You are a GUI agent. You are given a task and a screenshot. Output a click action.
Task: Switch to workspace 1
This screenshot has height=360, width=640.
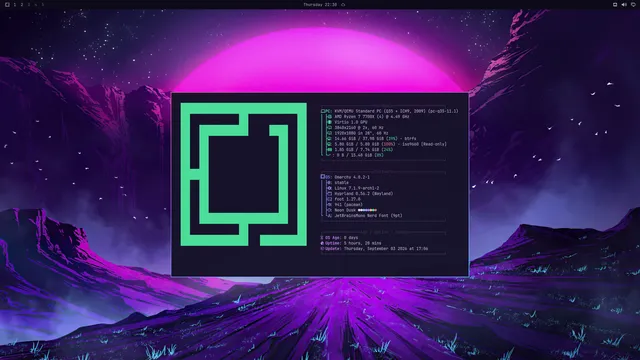pyautogui.click(x=15, y=4)
